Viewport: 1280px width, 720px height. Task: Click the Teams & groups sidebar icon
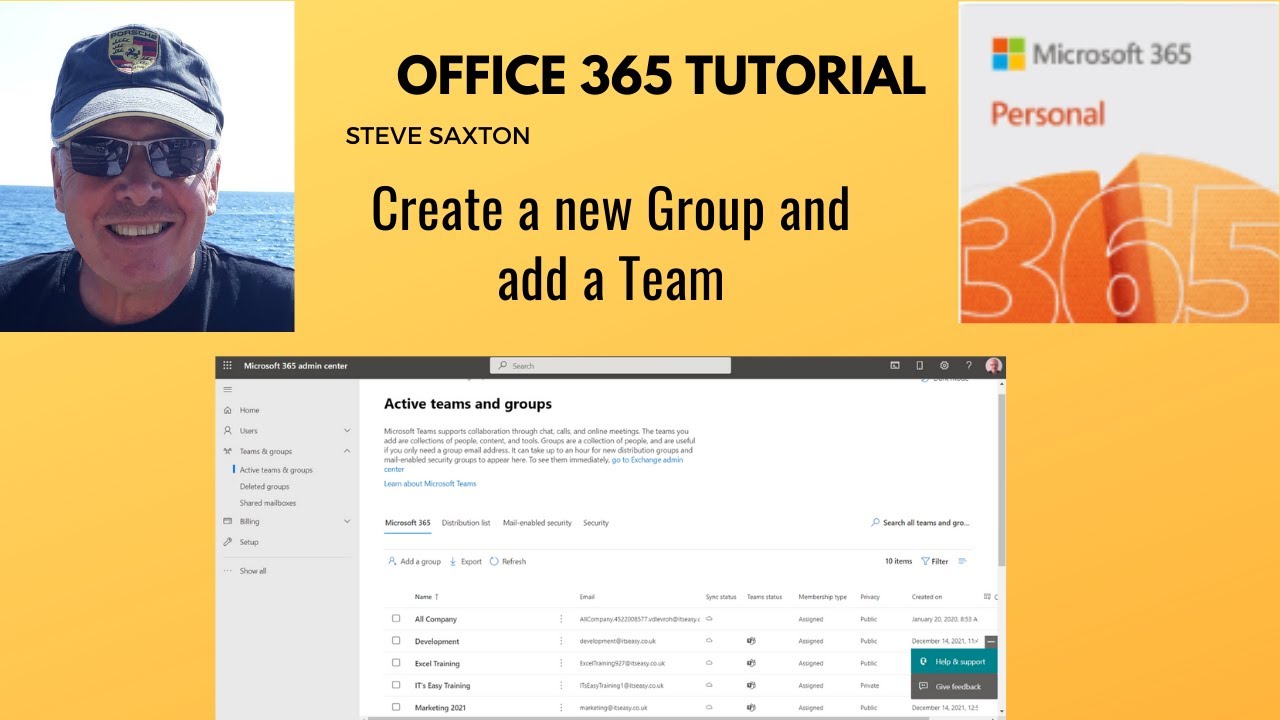pos(228,451)
